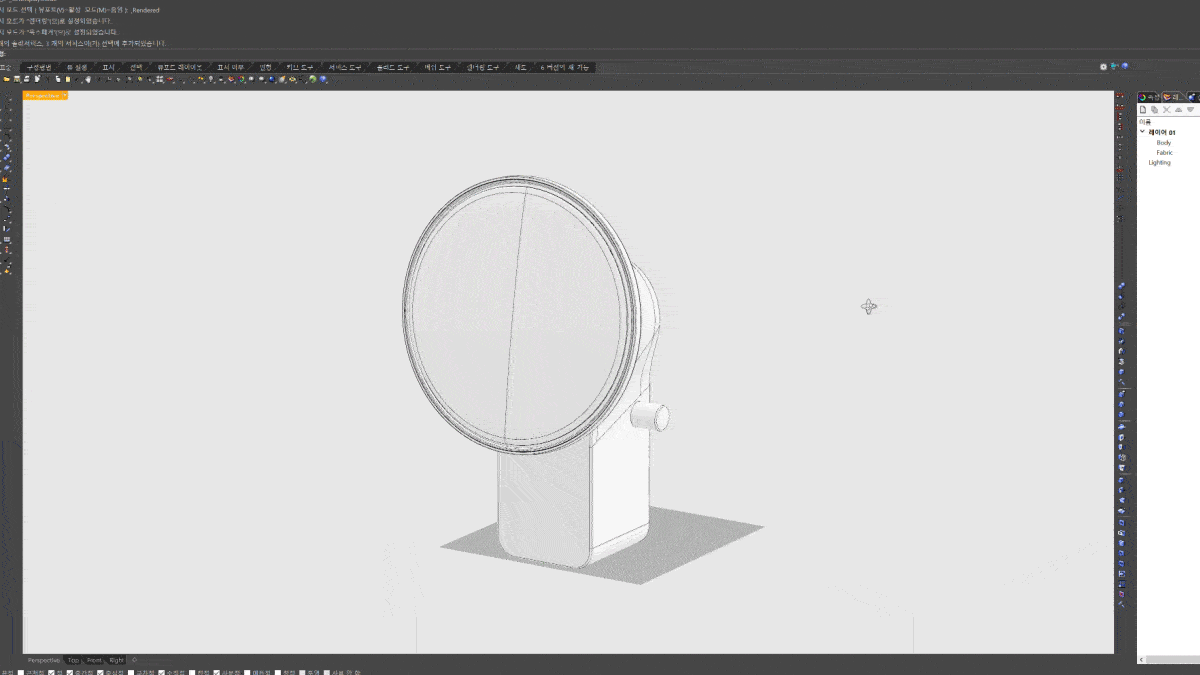Click the open-file folder icon in the toolbar
The width and height of the screenshot is (1200, 675).
click(x=7, y=79)
